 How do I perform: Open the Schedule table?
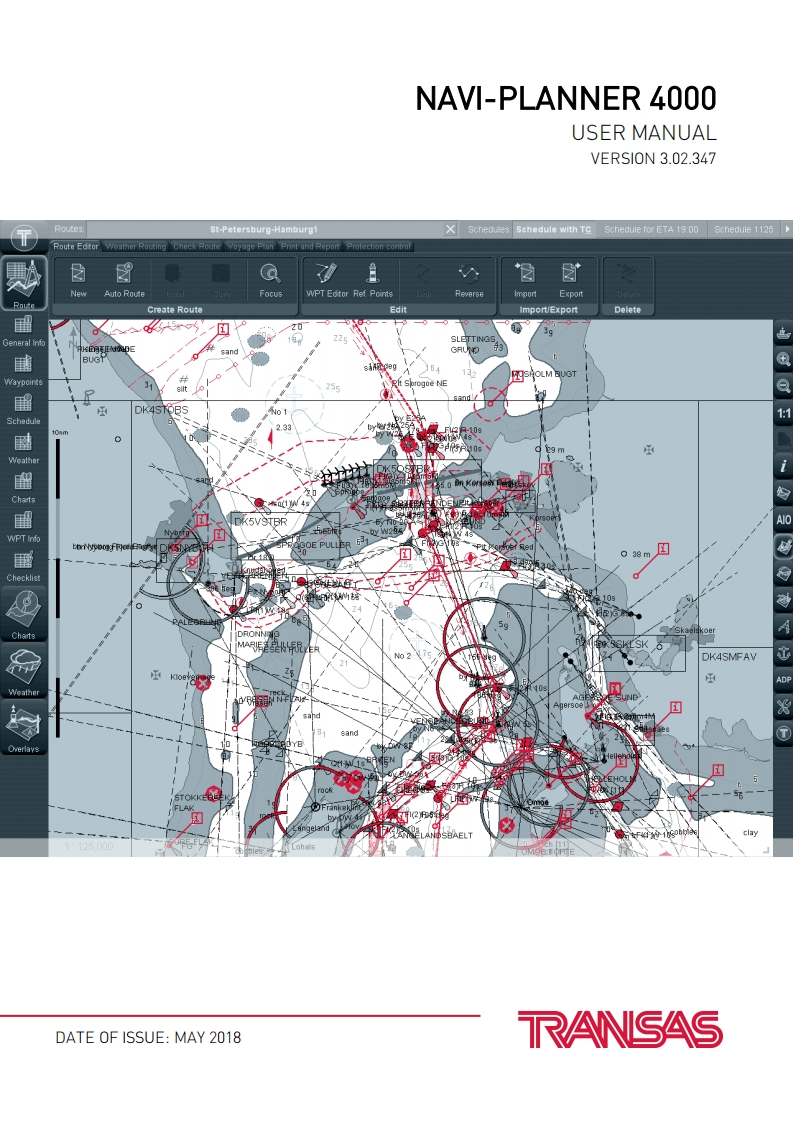pyautogui.click(x=24, y=409)
